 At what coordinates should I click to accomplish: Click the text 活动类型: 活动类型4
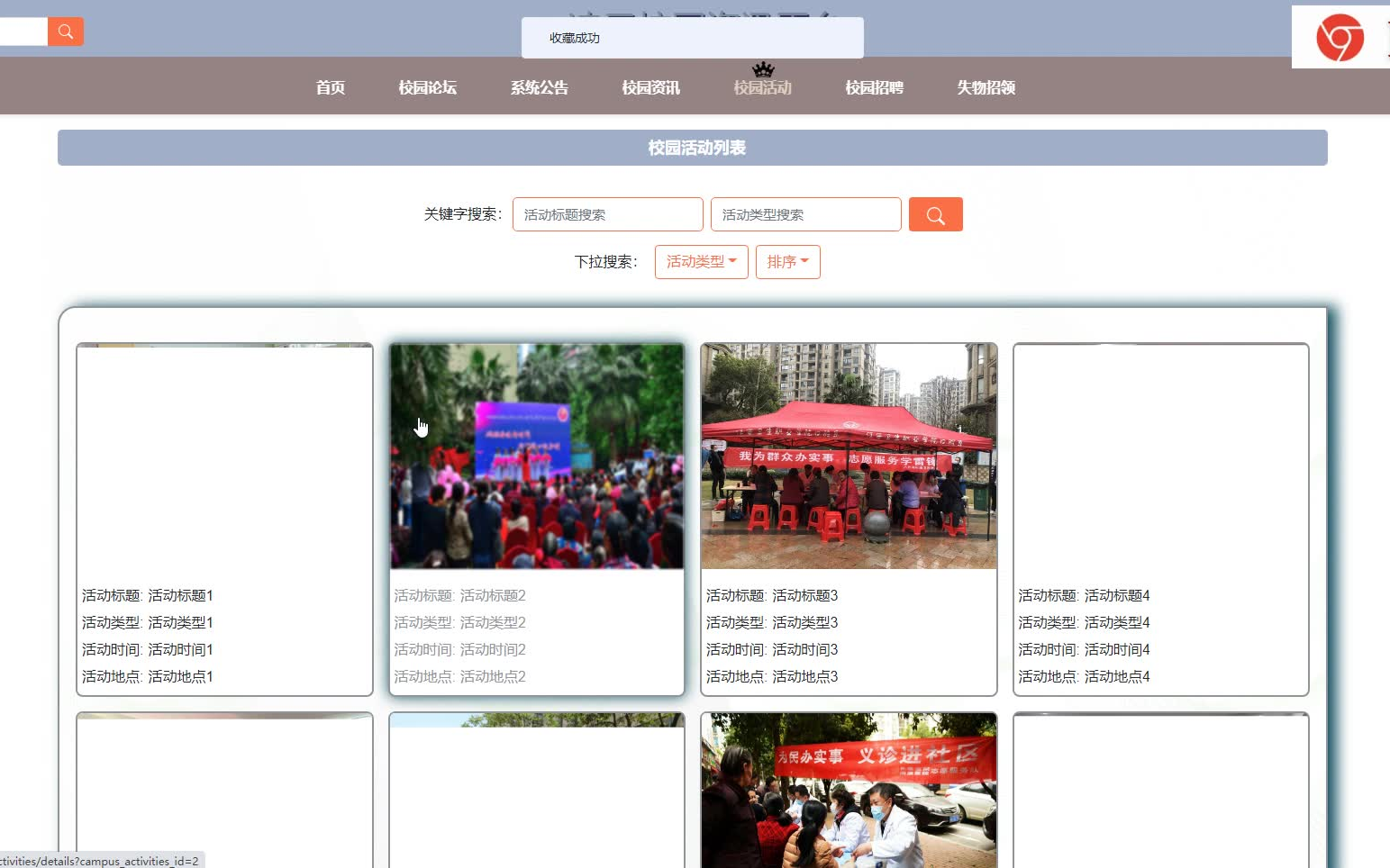click(1084, 622)
